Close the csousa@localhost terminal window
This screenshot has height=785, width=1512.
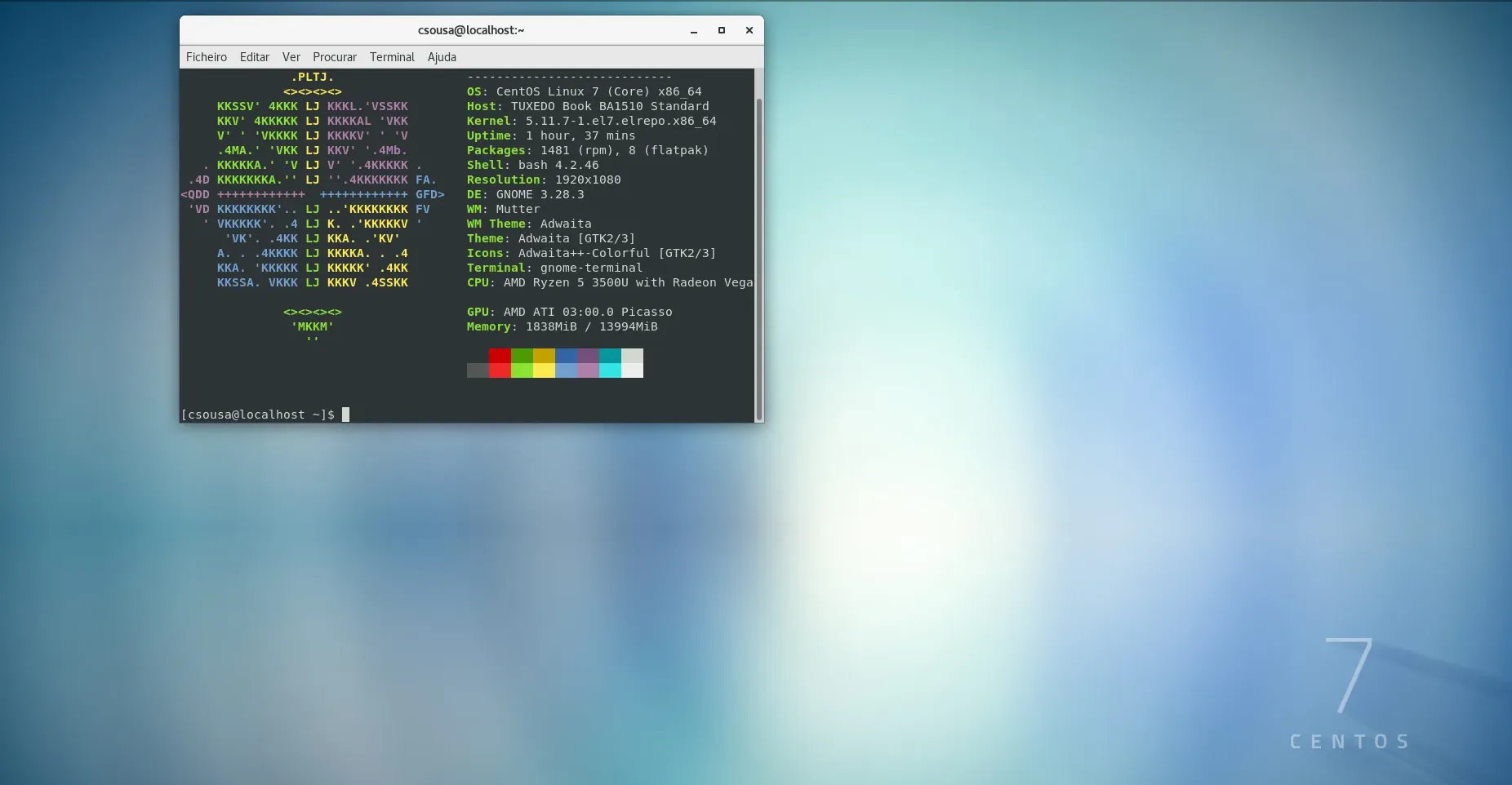[749, 31]
